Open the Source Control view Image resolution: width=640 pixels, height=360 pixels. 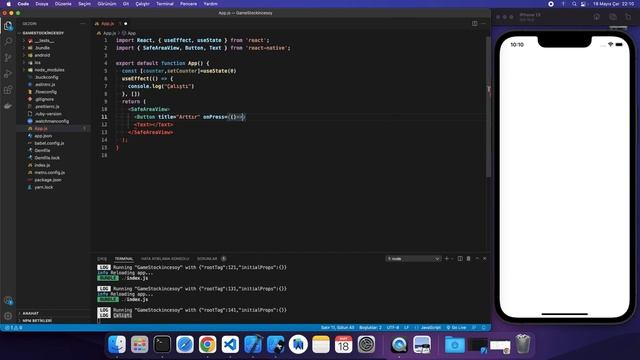[8, 58]
